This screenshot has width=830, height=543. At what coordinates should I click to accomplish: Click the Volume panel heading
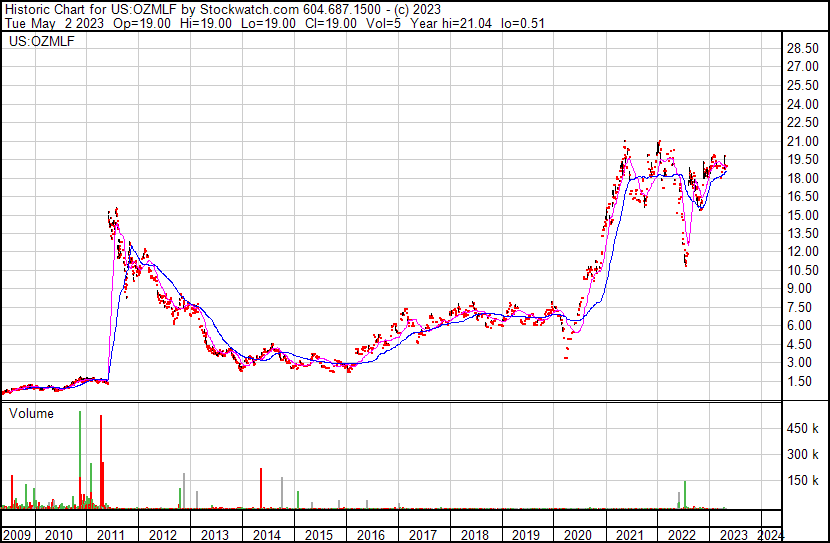click(32, 413)
